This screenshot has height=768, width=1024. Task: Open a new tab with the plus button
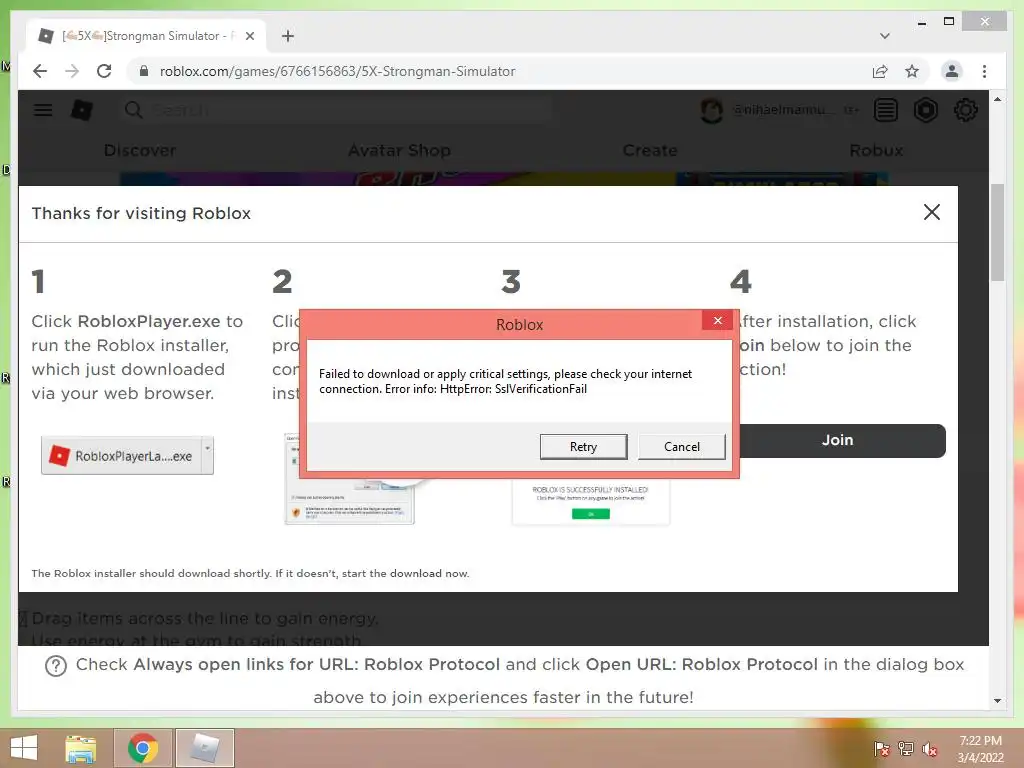point(288,36)
